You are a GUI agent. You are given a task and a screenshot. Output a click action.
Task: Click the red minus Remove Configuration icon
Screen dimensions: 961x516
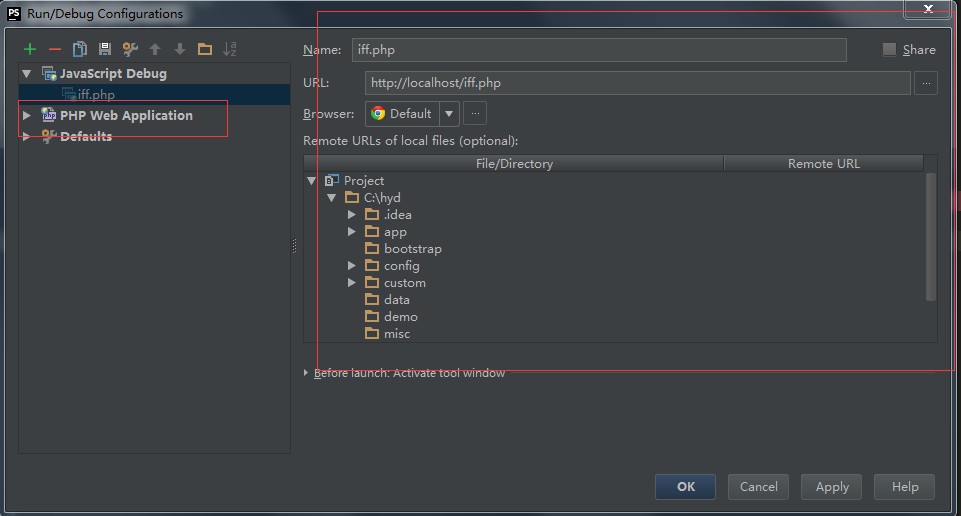55,49
